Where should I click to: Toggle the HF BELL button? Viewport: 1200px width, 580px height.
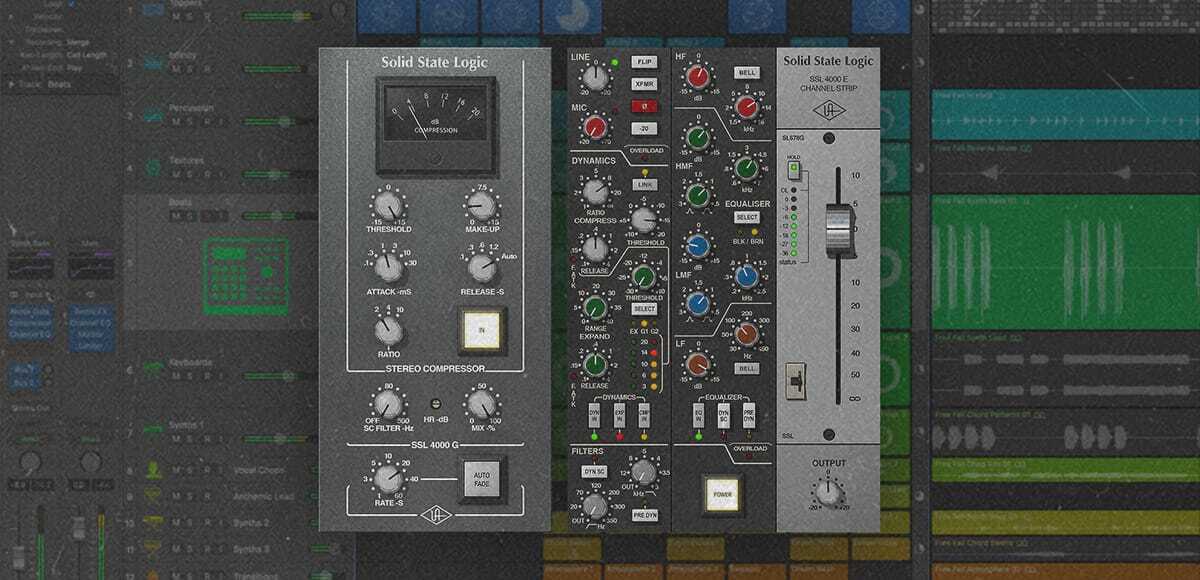[x=746, y=72]
